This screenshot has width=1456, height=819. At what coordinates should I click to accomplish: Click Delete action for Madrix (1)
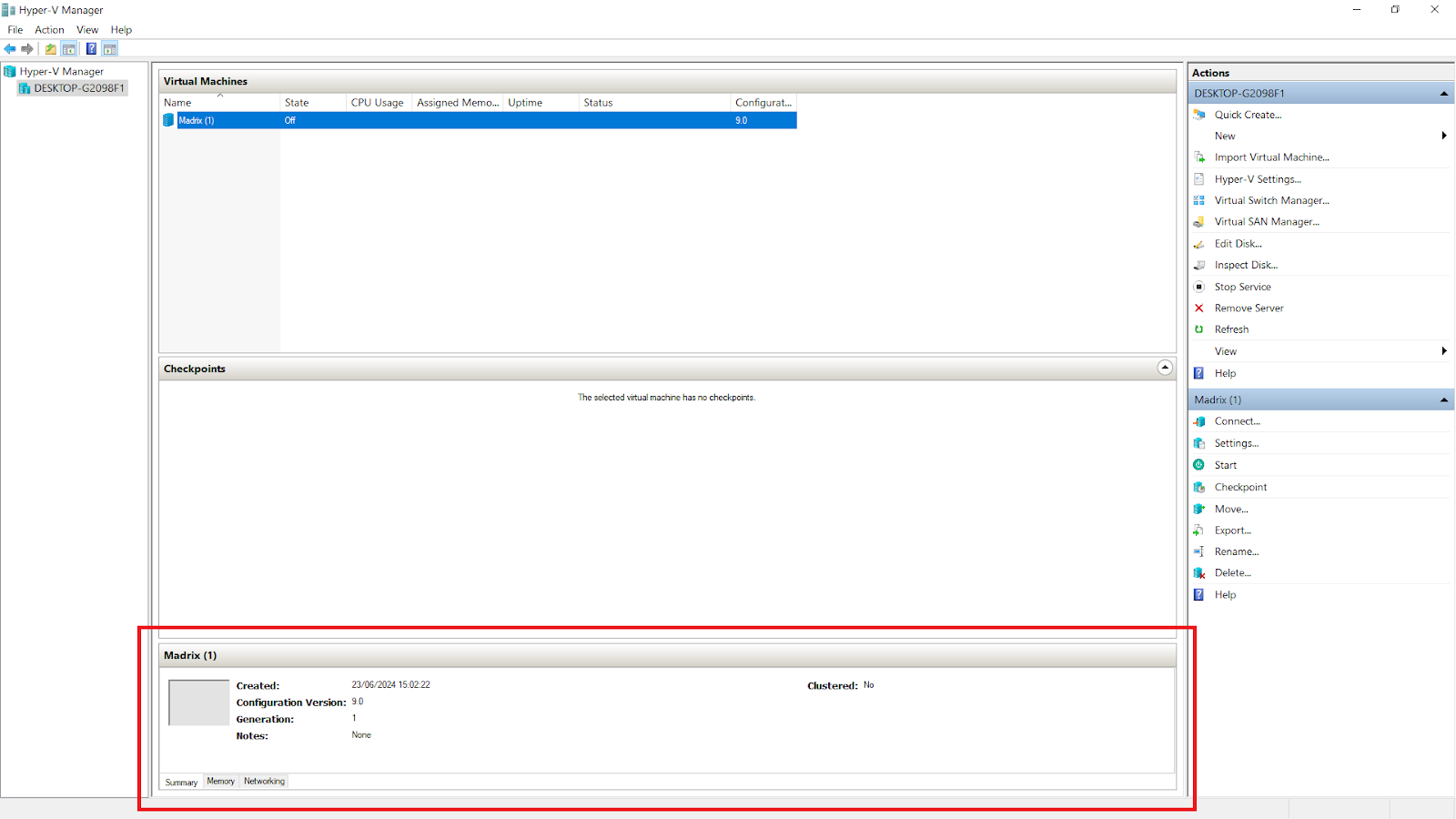pos(1233,573)
